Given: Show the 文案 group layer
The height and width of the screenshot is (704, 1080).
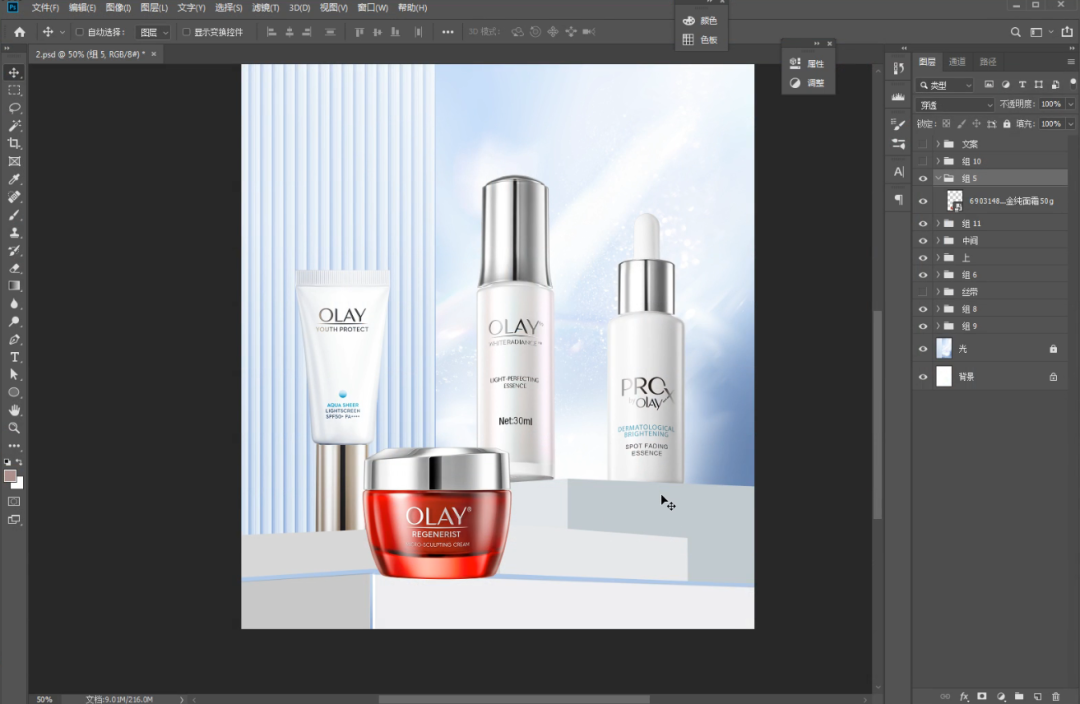Looking at the screenshot, I should (x=923, y=144).
